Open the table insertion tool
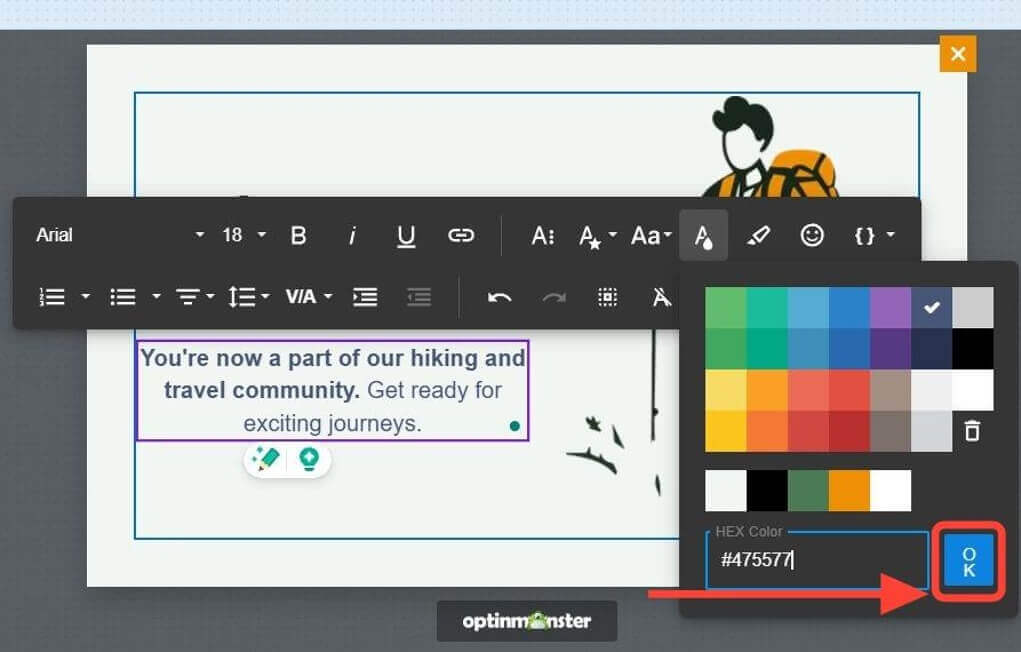Screen dimensions: 1021x652 point(606,297)
